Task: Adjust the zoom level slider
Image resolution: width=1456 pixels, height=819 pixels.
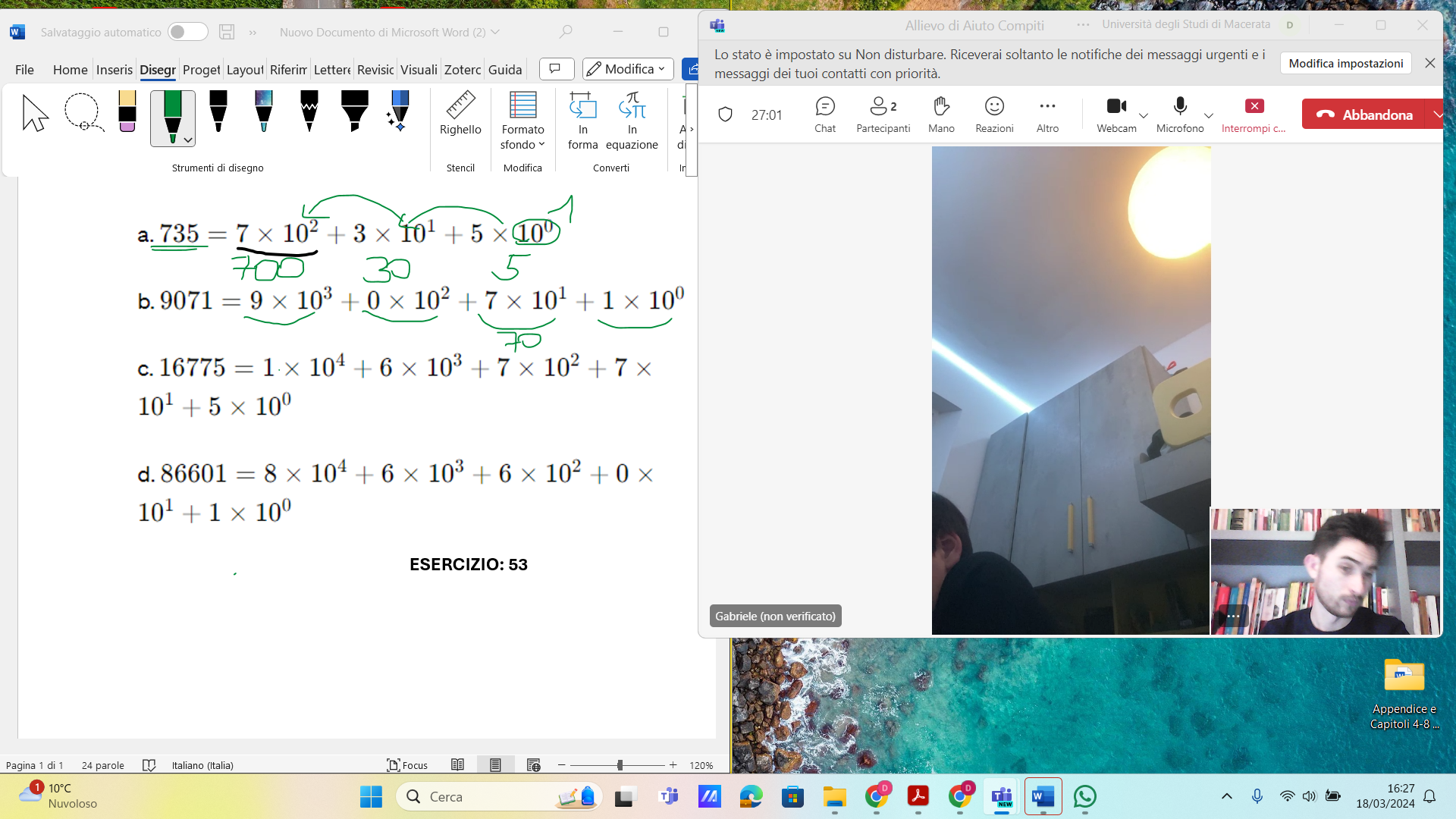Action: (x=620, y=765)
